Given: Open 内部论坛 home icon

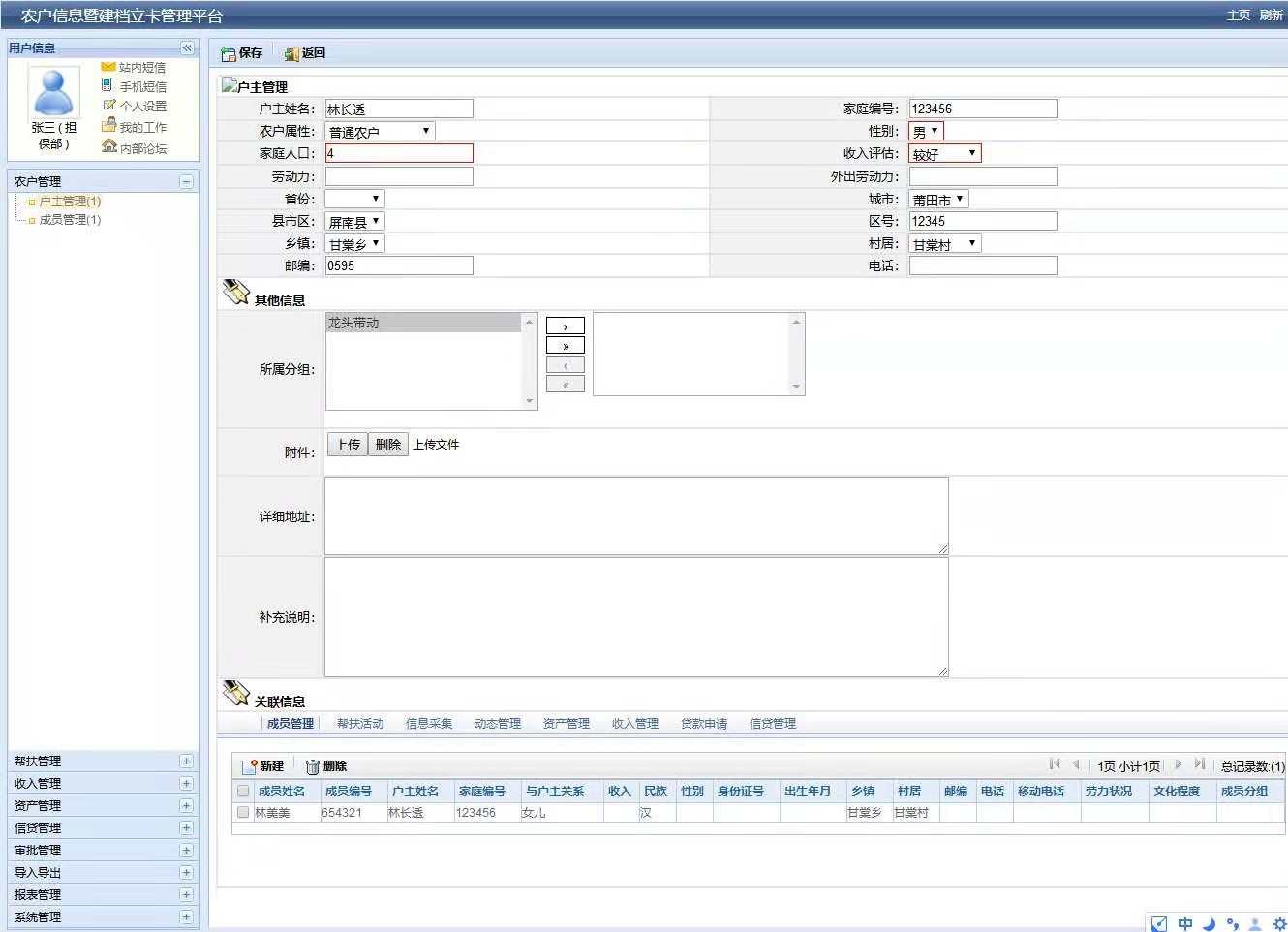Looking at the screenshot, I should click(108, 147).
